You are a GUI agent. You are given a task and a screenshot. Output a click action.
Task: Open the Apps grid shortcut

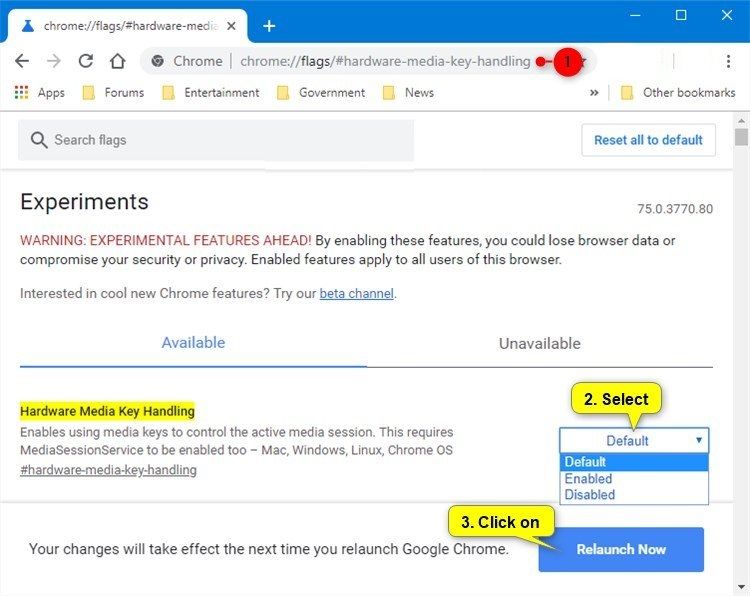tap(40, 92)
